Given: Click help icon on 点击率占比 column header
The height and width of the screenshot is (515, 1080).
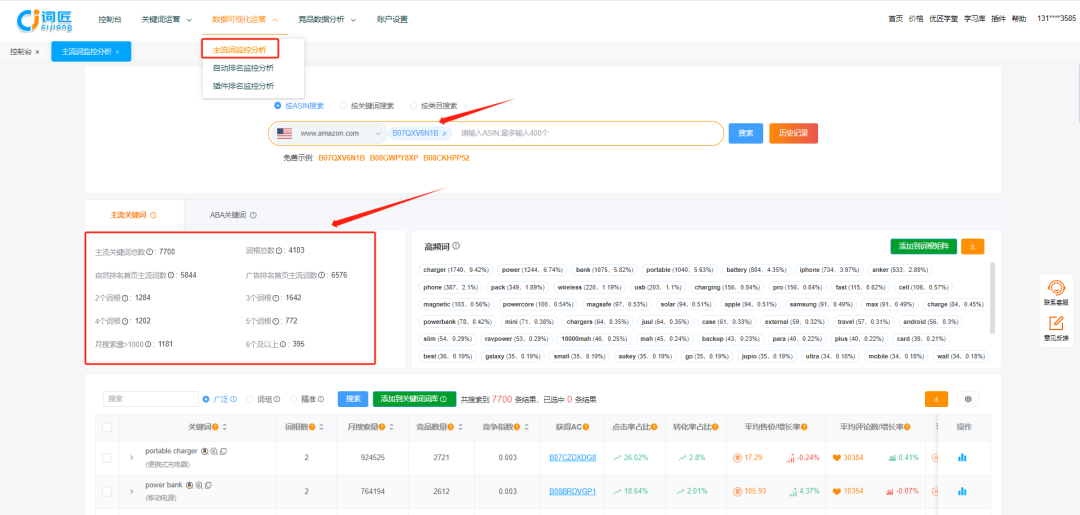Looking at the screenshot, I should click(654, 427).
